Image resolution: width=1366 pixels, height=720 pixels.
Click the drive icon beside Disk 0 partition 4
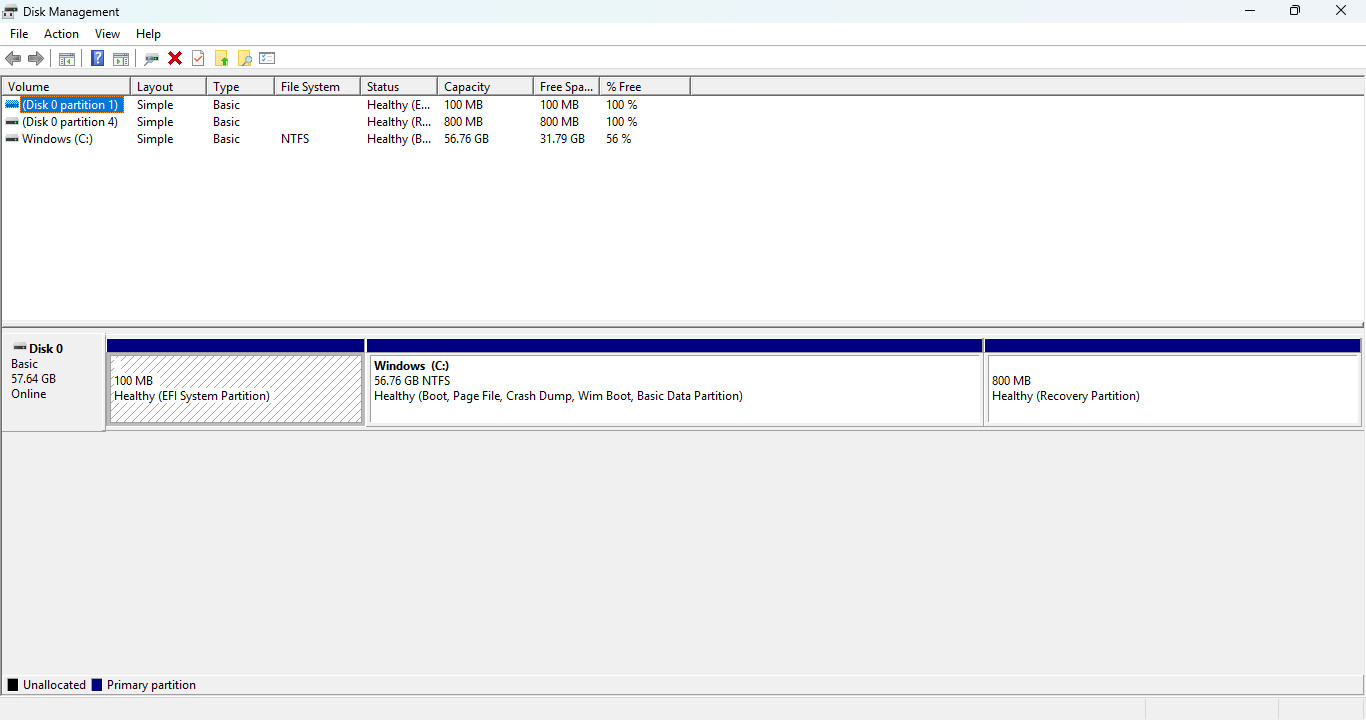[x=12, y=122]
